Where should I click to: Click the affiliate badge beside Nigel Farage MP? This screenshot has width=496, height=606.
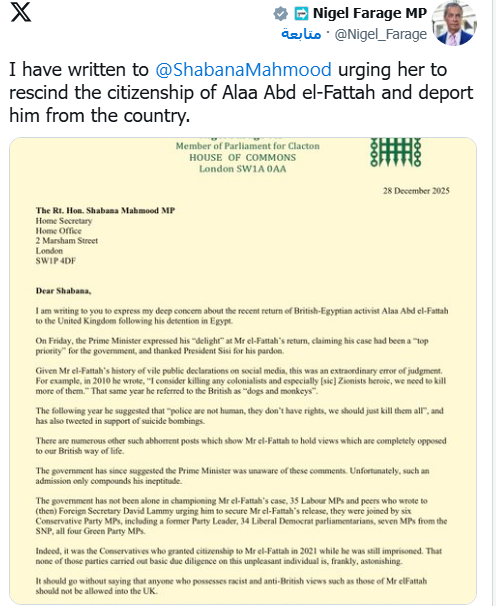point(301,14)
